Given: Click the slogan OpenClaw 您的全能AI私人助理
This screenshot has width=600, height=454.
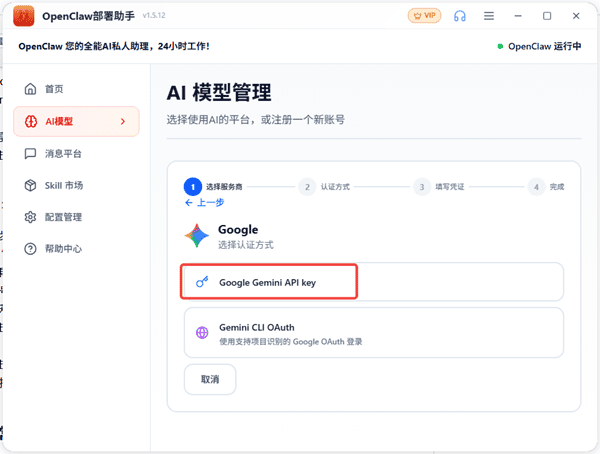Looking at the screenshot, I should [x=114, y=46].
